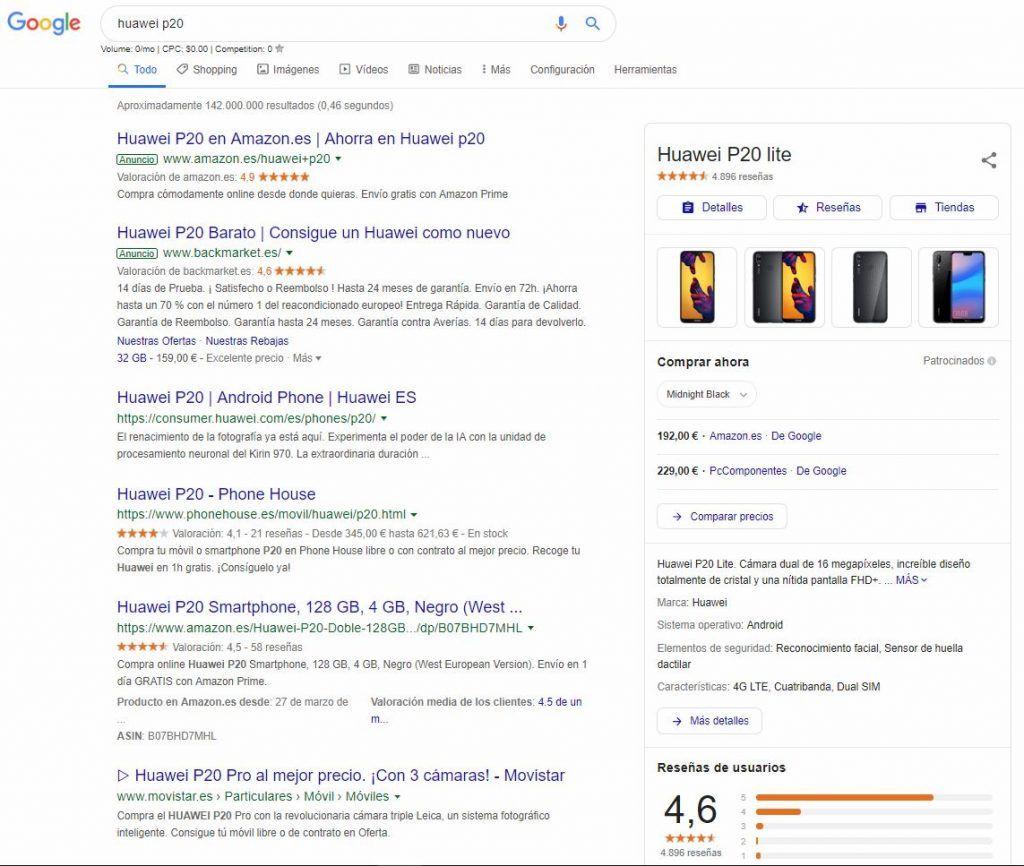The width and height of the screenshot is (1024, 866).
Task: Click the Anuncio badge for backmarket.es
Action: click(x=137, y=253)
